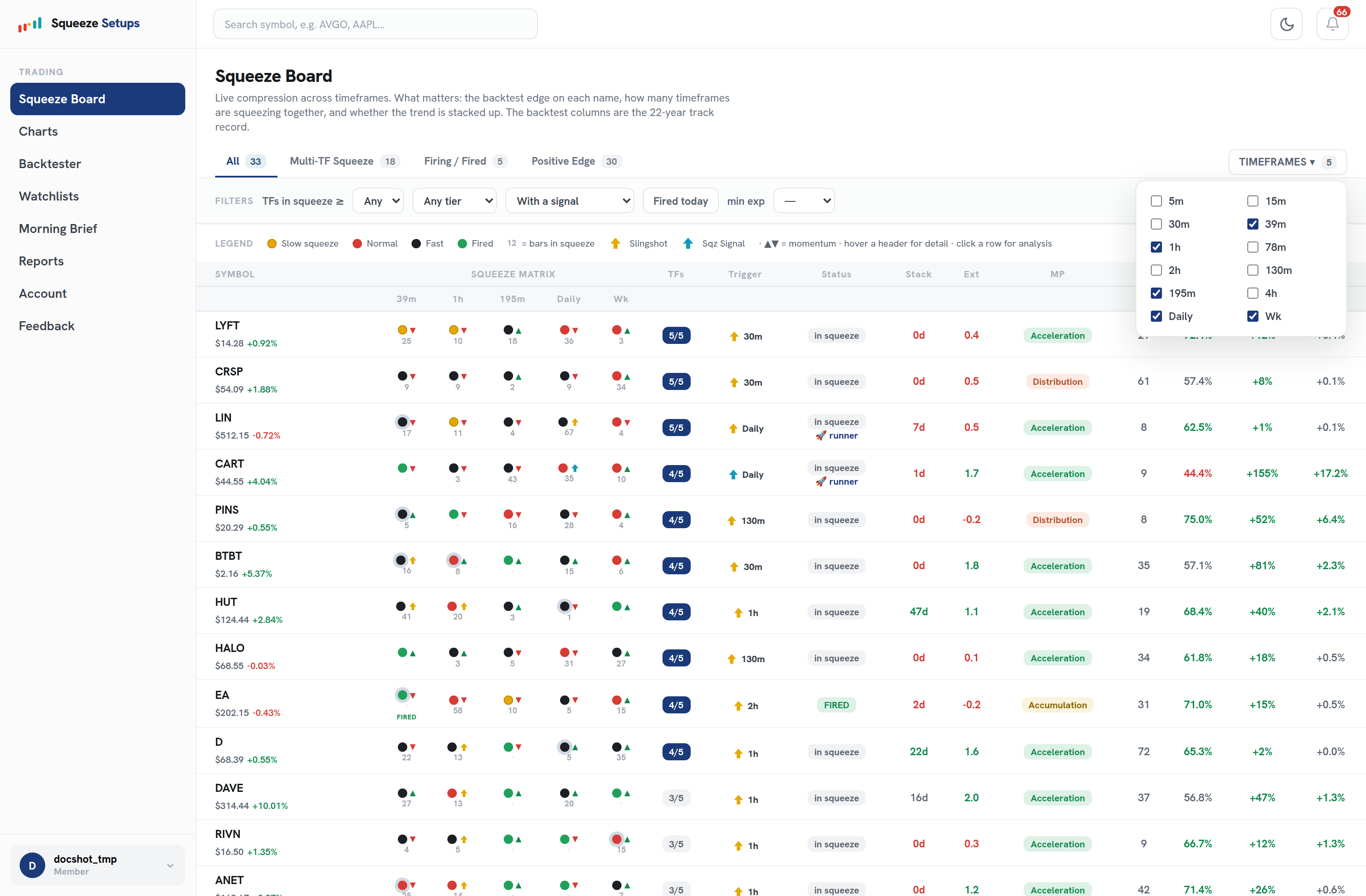Uncheck the Wk timeframe checkbox

click(1253, 316)
